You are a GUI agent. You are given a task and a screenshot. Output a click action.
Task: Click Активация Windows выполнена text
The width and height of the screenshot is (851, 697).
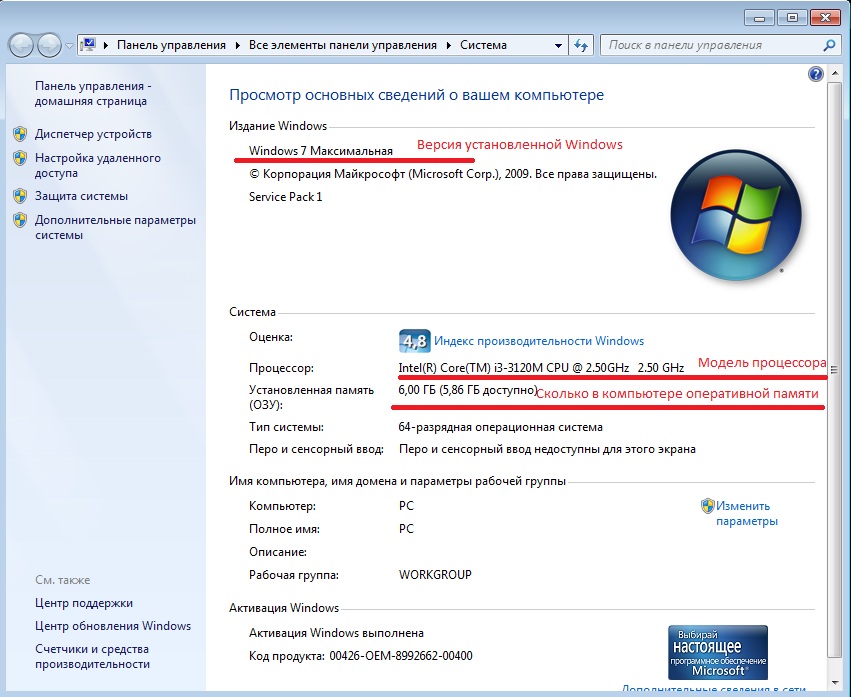336,633
